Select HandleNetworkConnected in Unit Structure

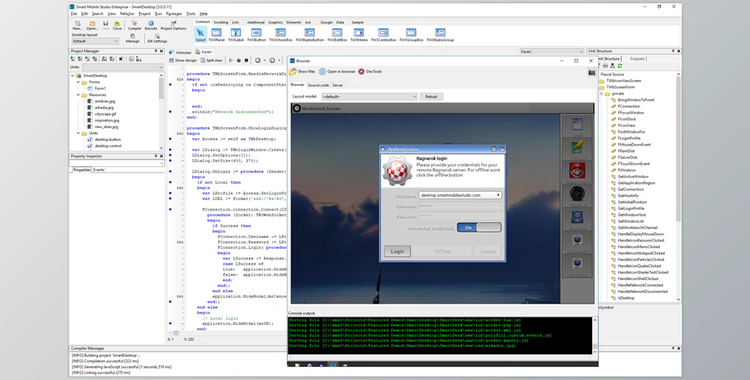640,285
